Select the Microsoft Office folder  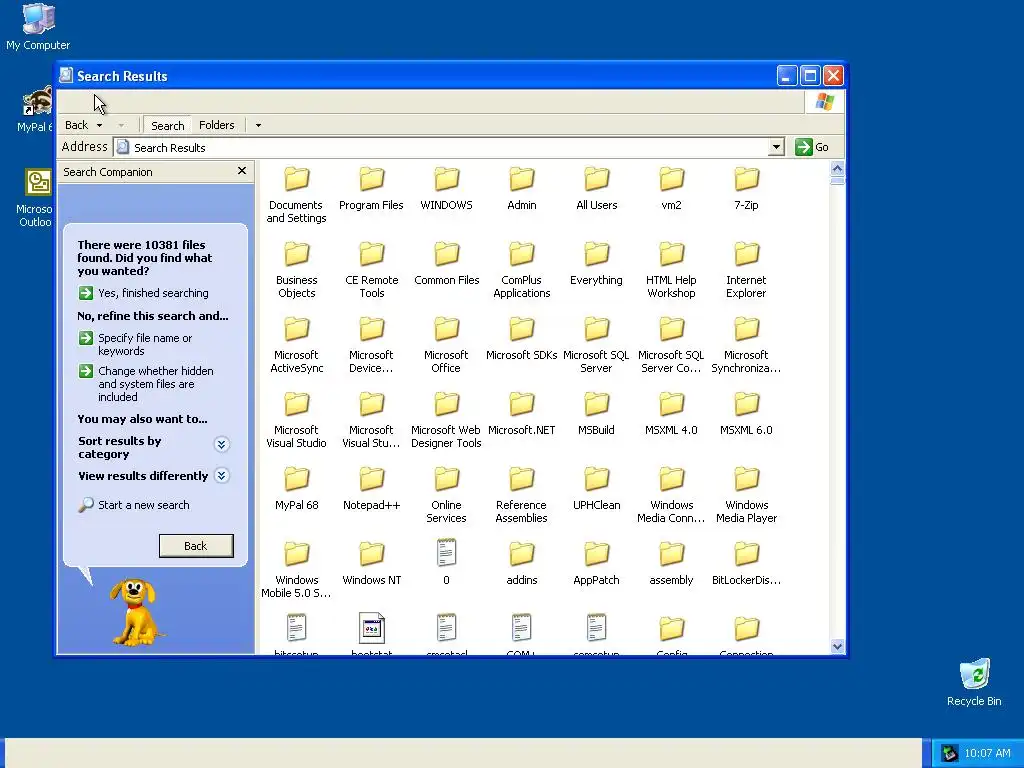[x=447, y=345]
